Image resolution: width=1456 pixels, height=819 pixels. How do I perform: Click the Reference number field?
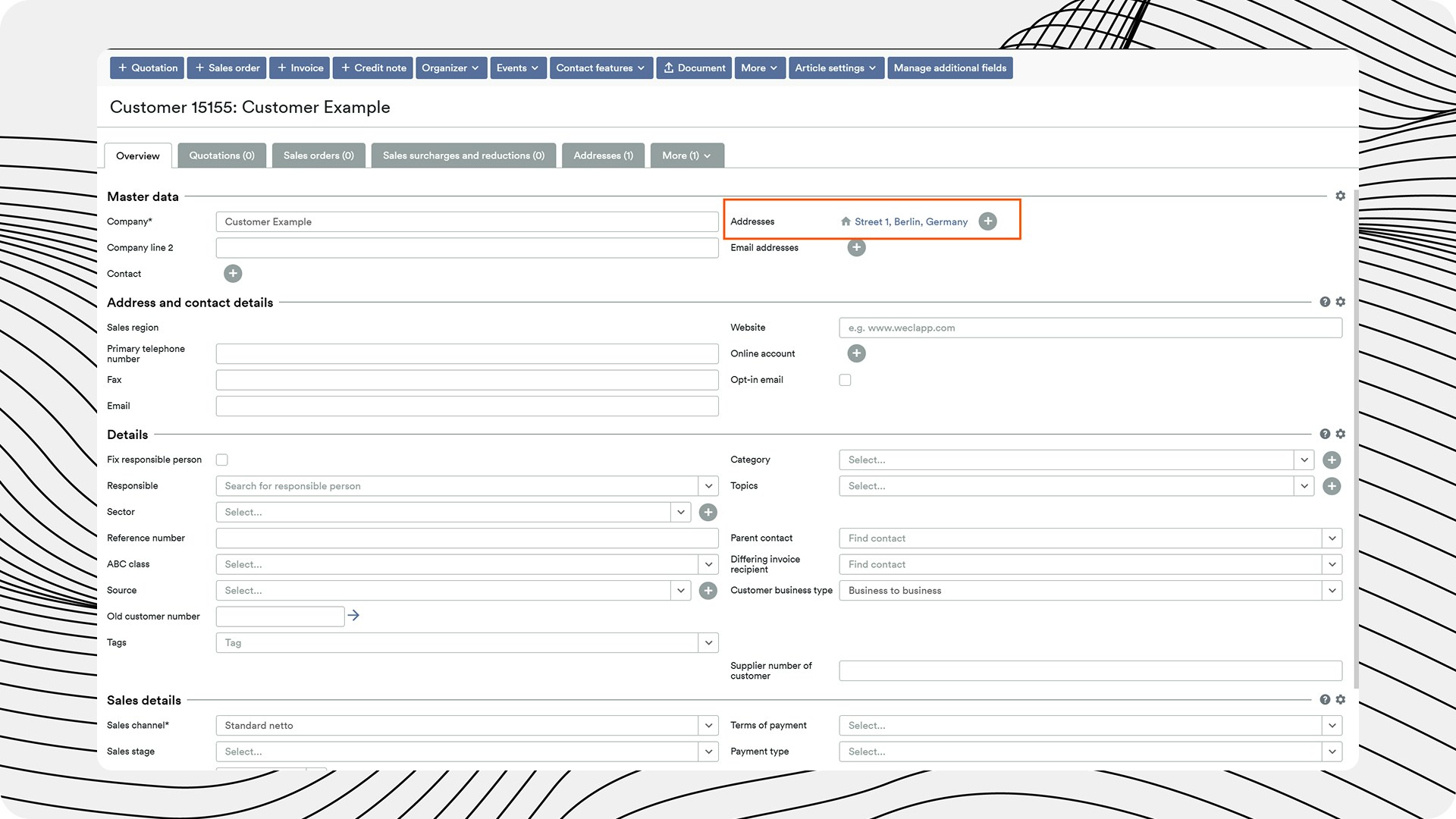(467, 538)
